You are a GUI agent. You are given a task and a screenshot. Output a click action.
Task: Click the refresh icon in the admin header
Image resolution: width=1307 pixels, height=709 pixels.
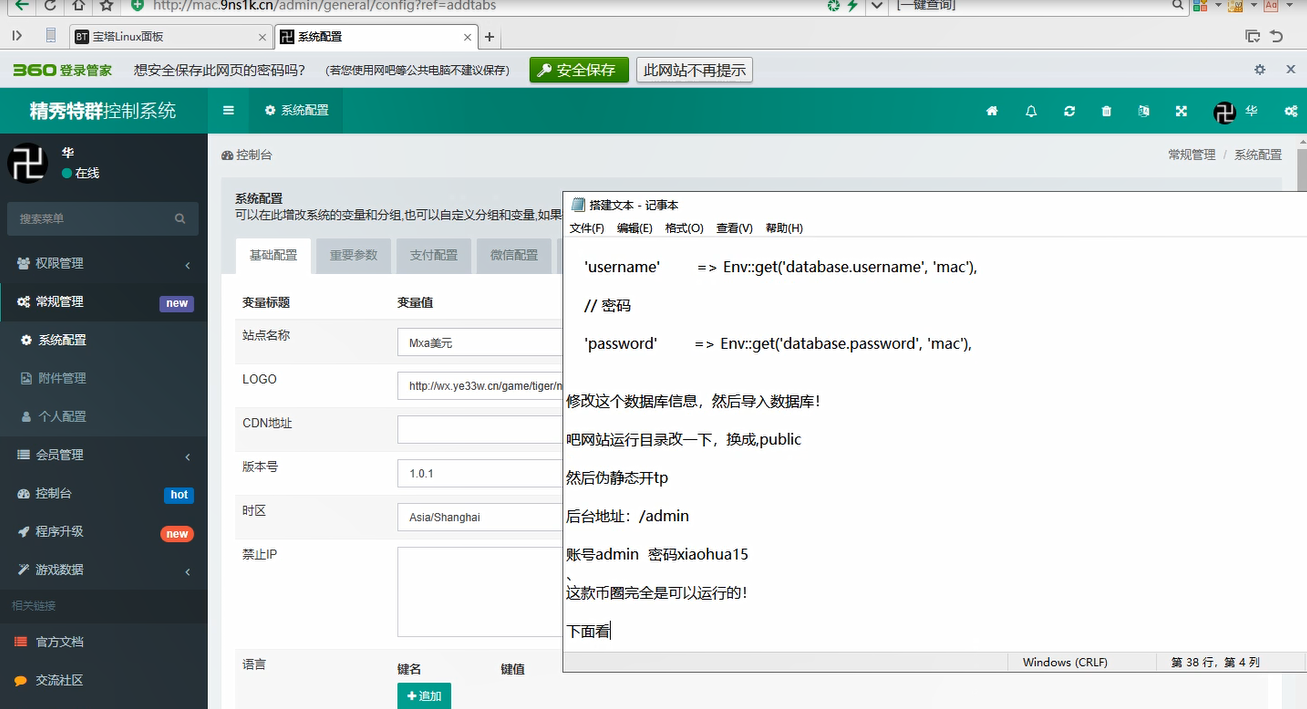(1069, 111)
